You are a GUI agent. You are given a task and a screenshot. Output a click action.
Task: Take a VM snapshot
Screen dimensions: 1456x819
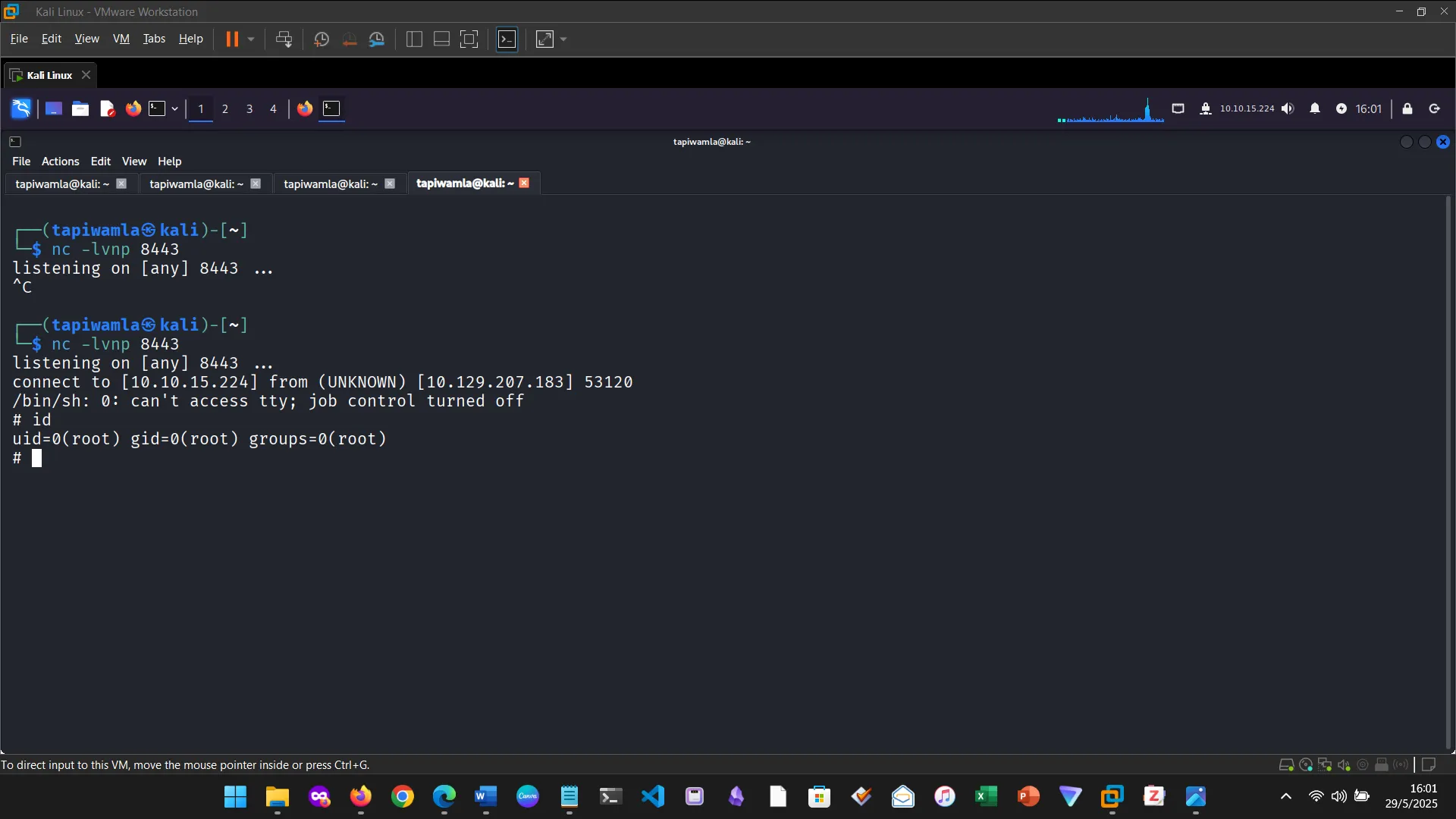point(321,39)
